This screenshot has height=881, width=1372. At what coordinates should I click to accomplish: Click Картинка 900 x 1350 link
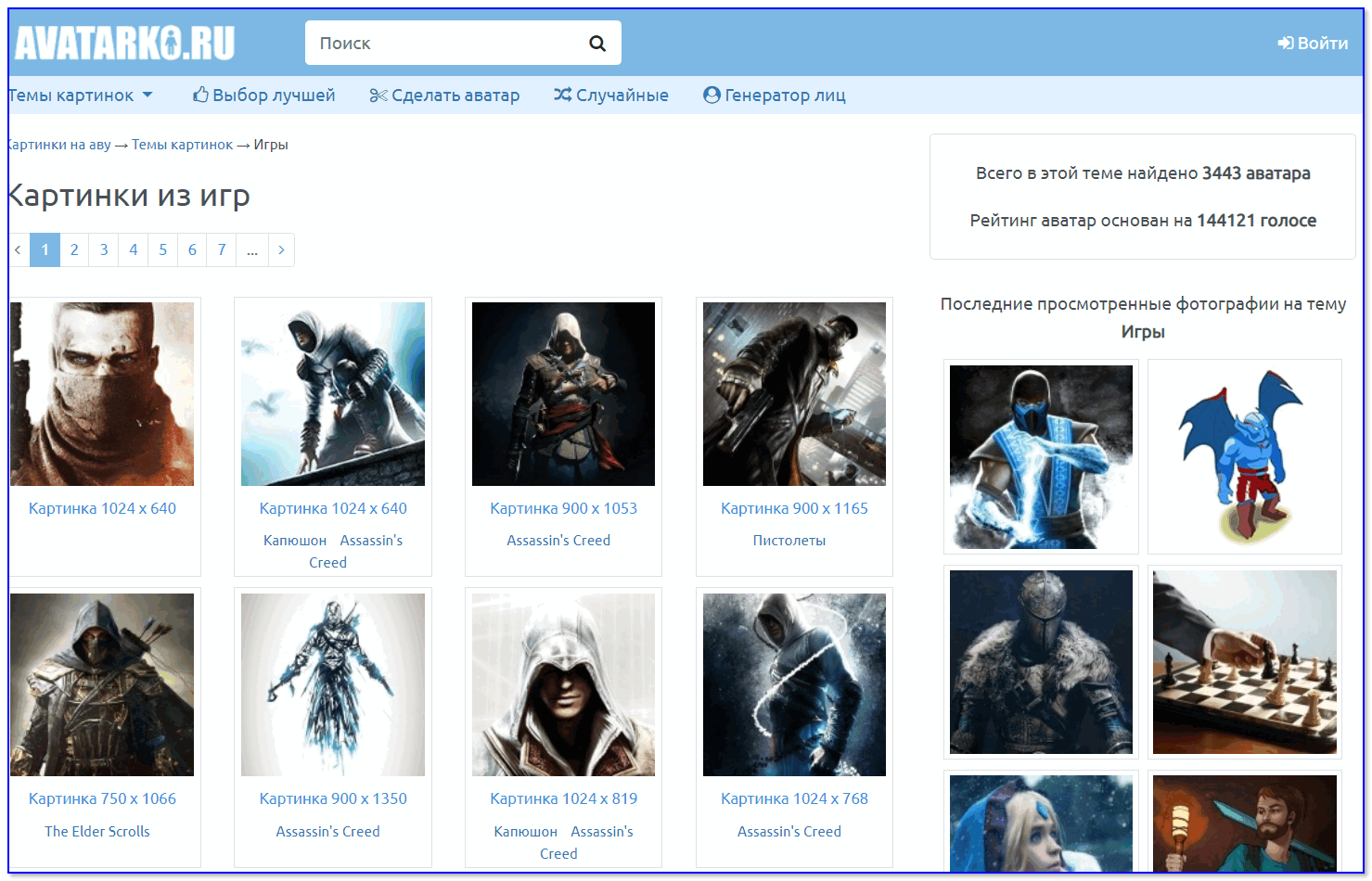click(333, 798)
